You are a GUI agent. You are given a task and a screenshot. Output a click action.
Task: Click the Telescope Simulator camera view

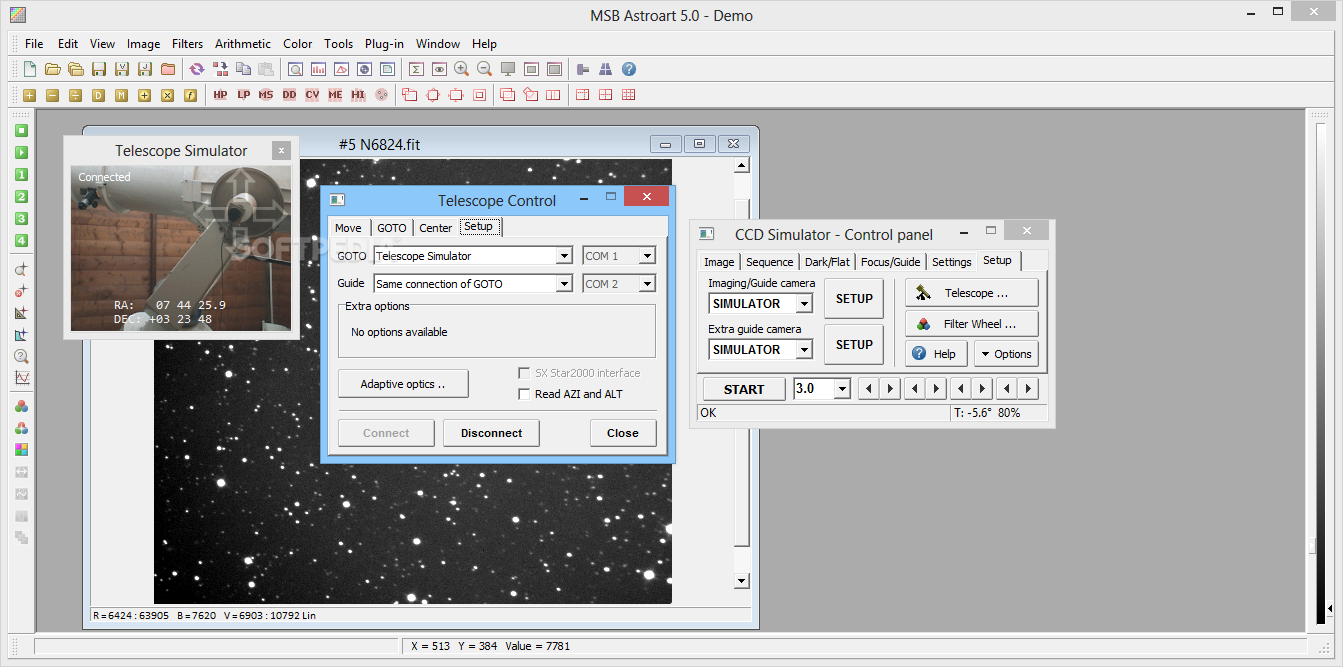(x=181, y=248)
